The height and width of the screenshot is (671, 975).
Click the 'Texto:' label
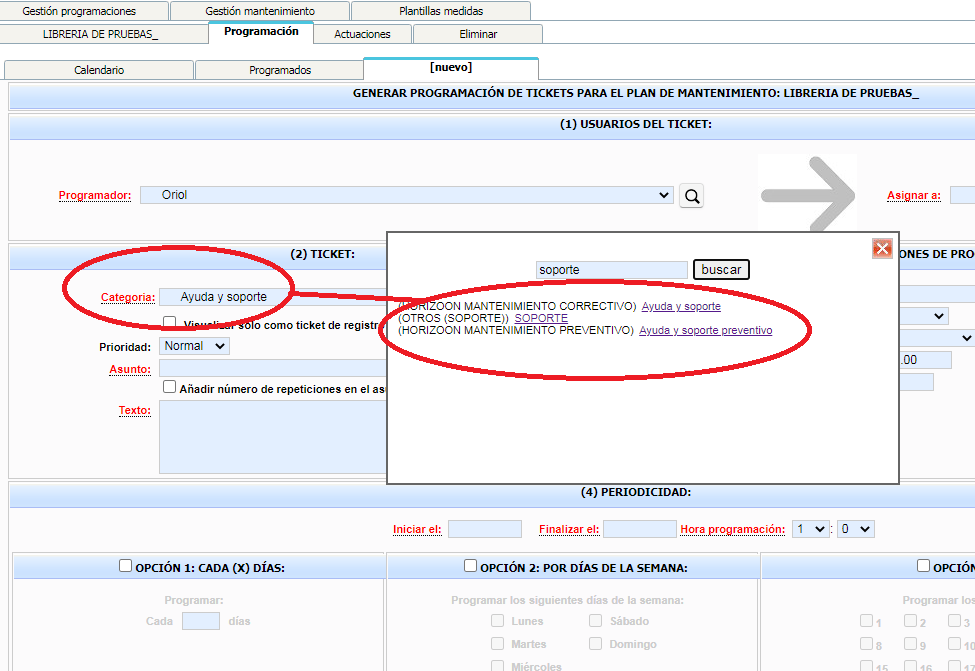(135, 410)
